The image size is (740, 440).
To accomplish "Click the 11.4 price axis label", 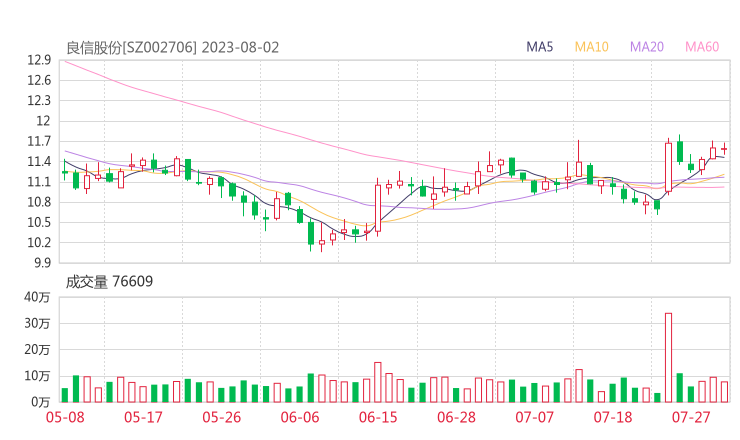I will coord(39,161).
